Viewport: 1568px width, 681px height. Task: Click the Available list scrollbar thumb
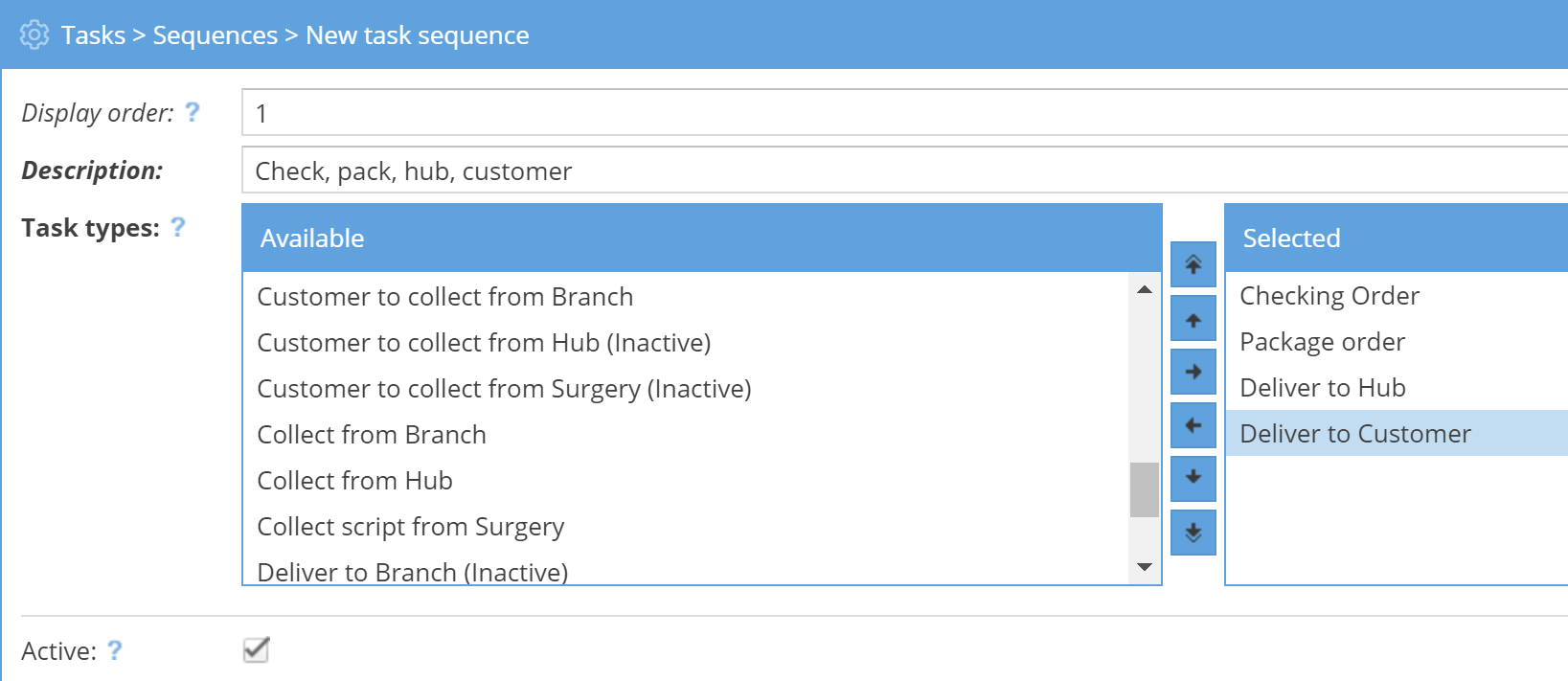click(x=1144, y=489)
